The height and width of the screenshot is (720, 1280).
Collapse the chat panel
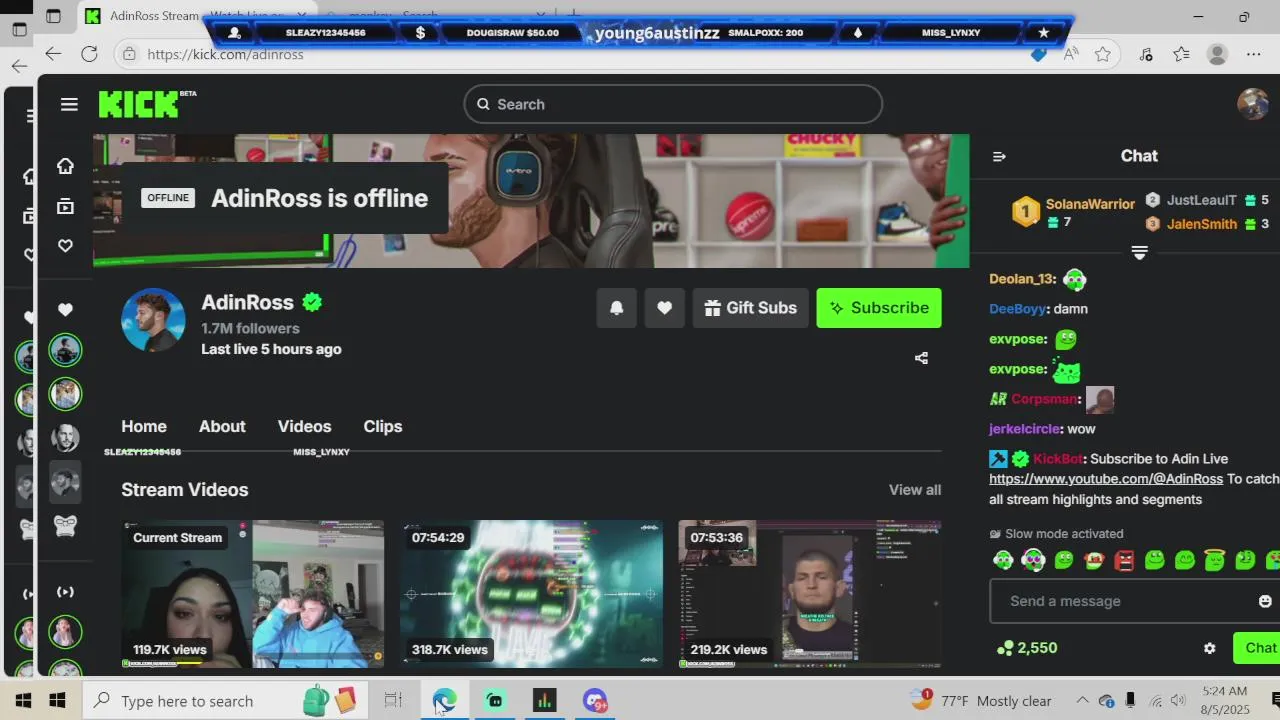(999, 156)
